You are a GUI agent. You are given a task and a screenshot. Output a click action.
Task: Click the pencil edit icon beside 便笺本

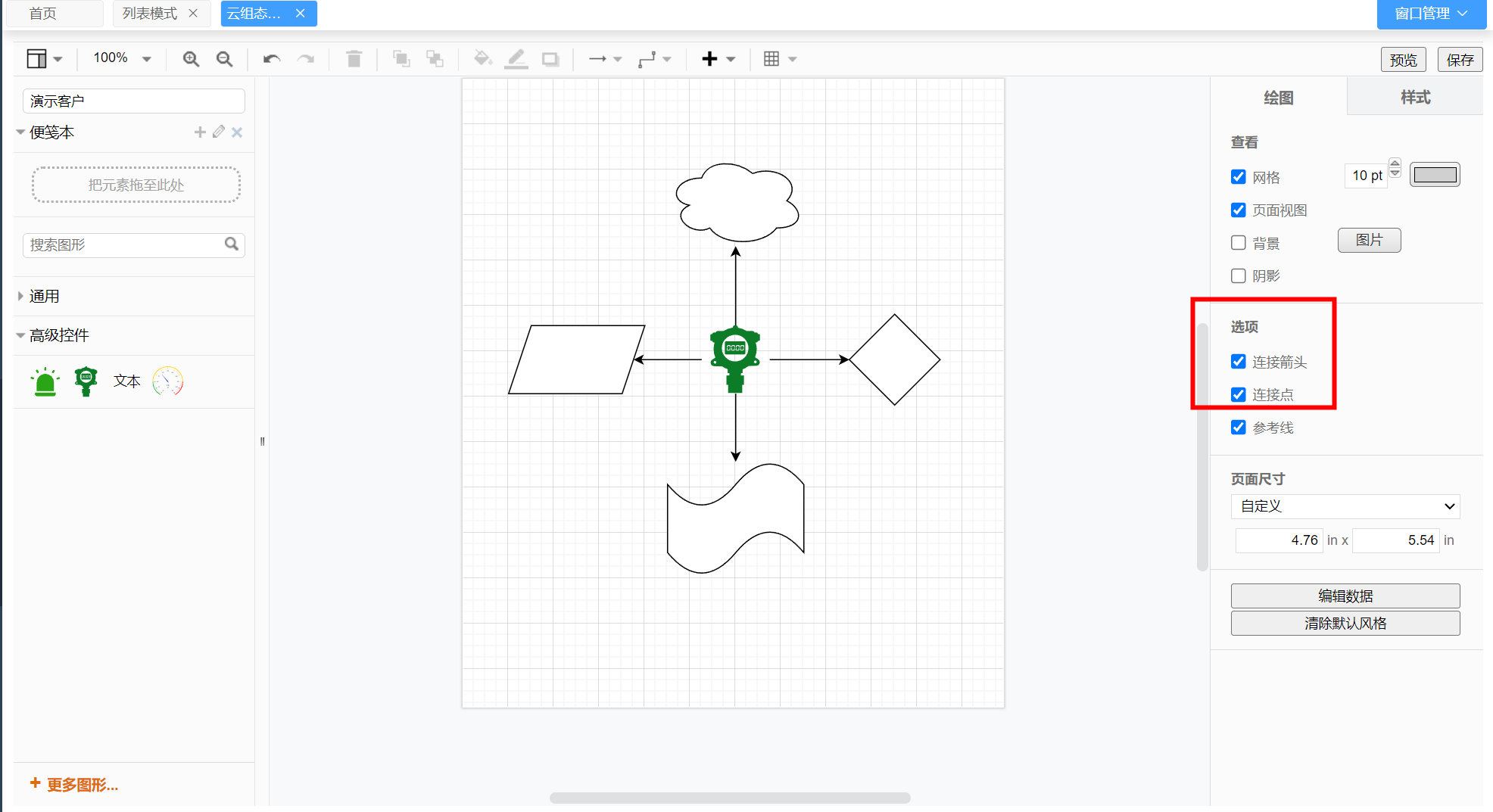pyautogui.click(x=219, y=132)
